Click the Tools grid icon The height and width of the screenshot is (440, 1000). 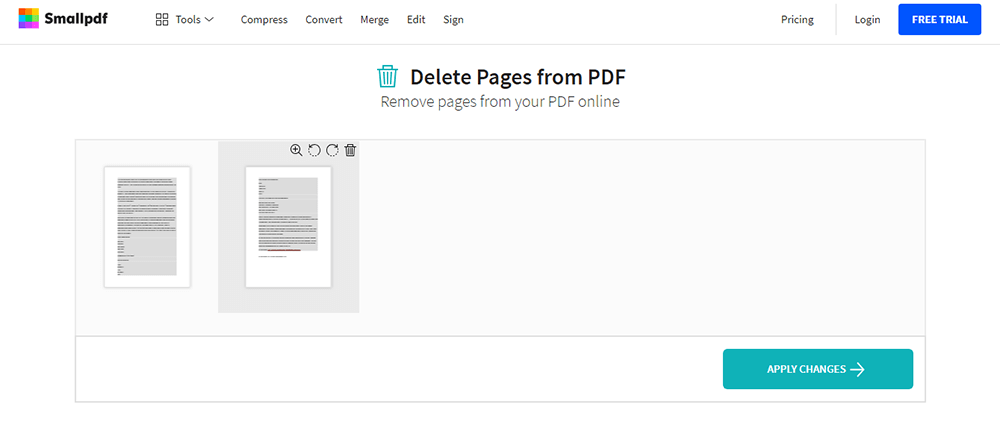[x=162, y=20]
